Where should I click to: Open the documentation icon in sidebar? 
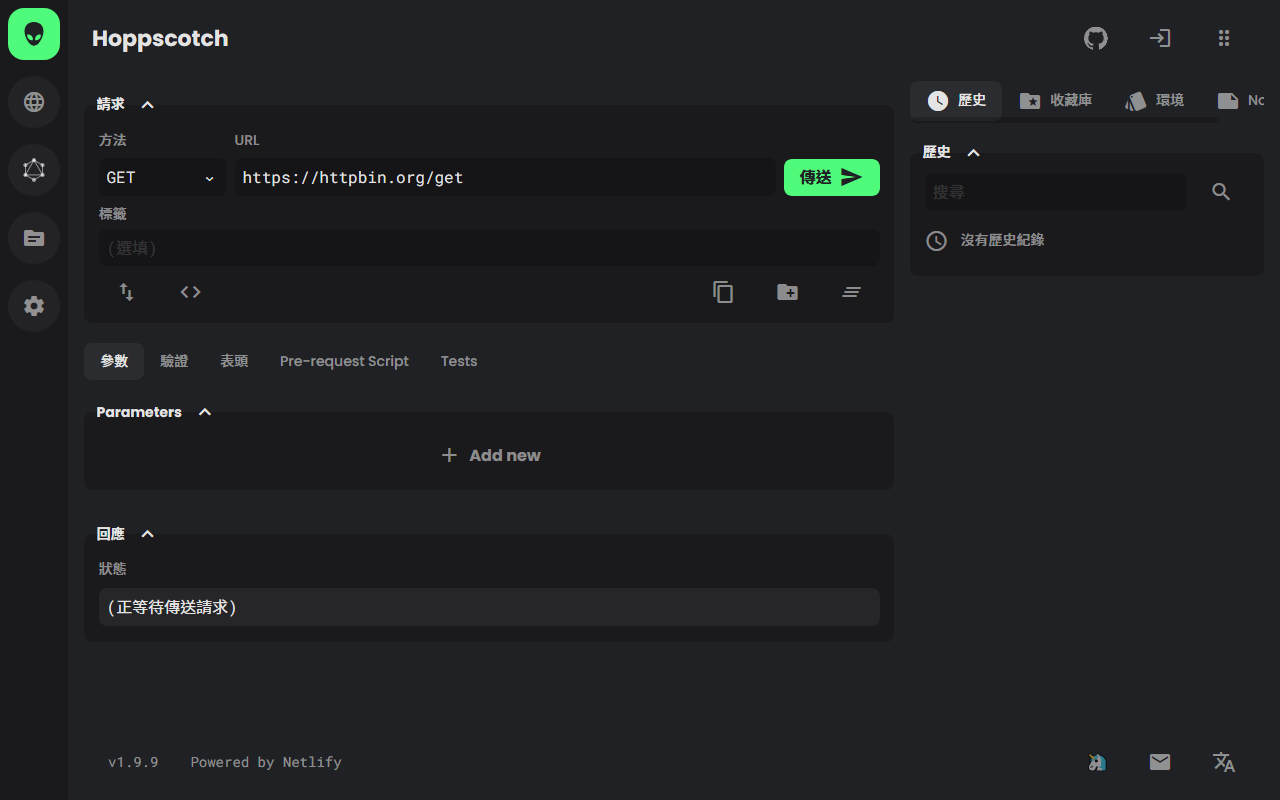[34, 238]
